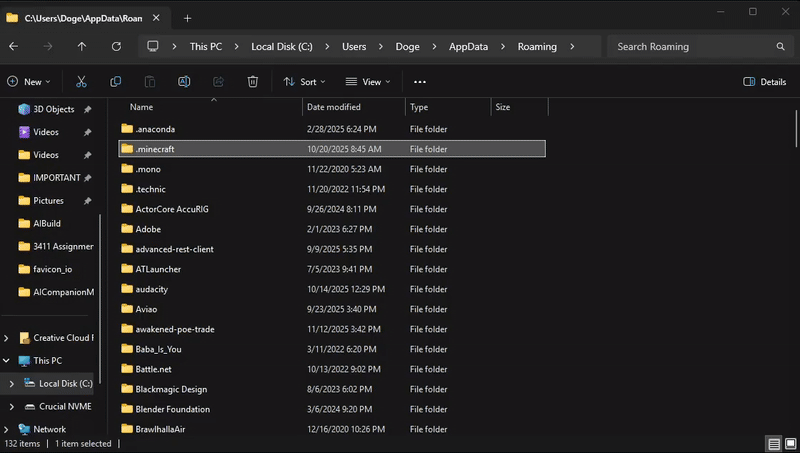This screenshot has width=800, height=453.
Task: Click AppData breadcrumb segment
Action: pos(468,46)
